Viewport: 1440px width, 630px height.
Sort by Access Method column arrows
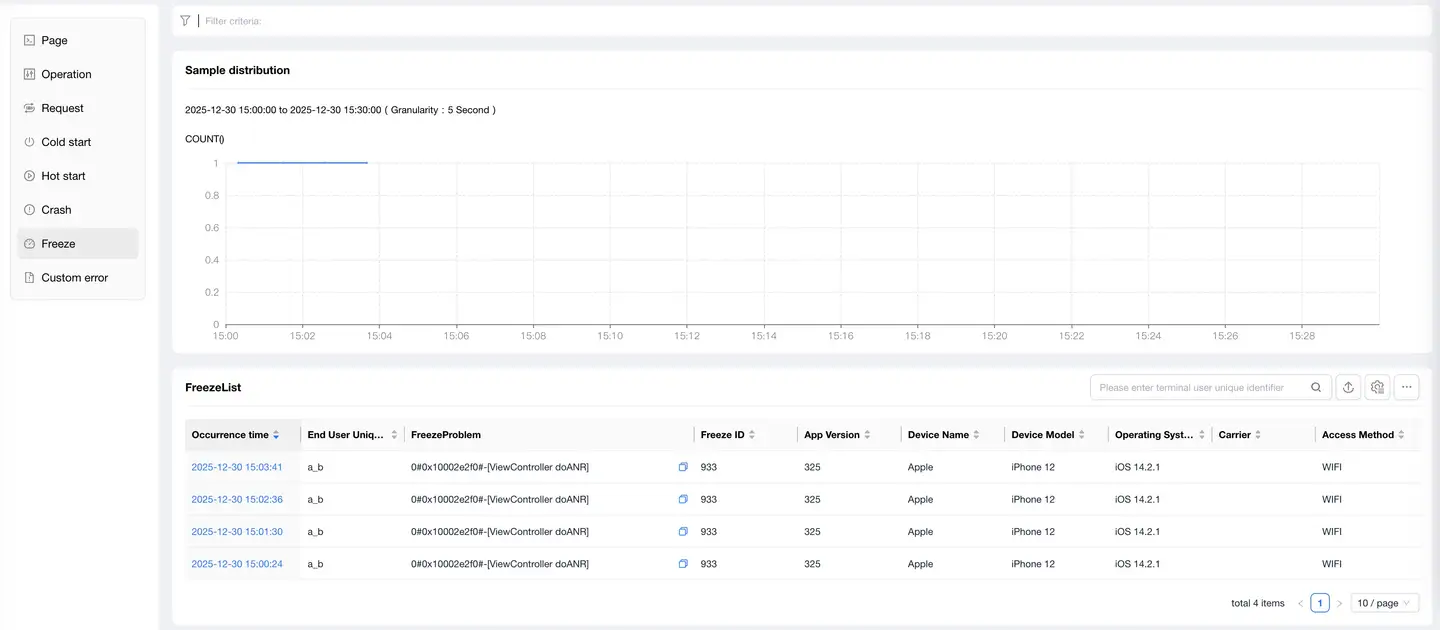point(1401,435)
